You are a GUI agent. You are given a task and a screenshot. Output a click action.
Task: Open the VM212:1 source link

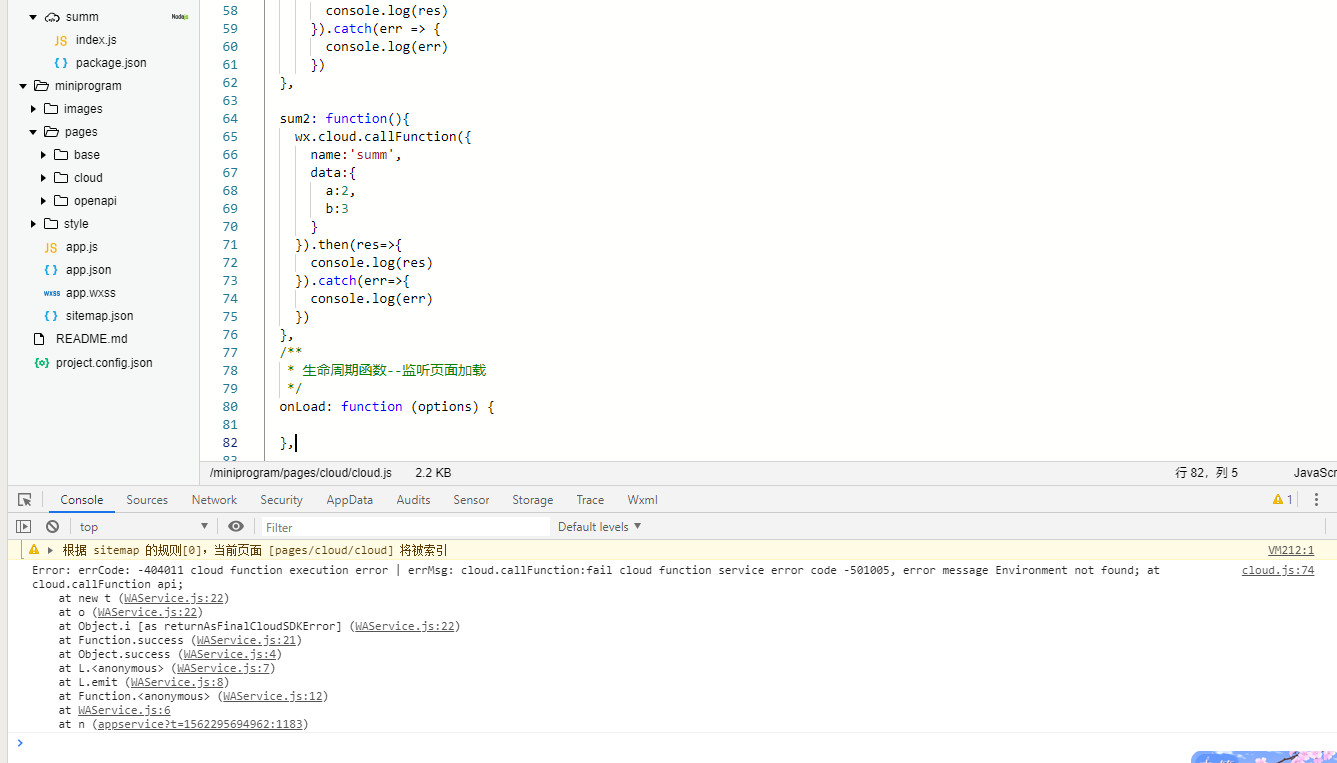1290,550
